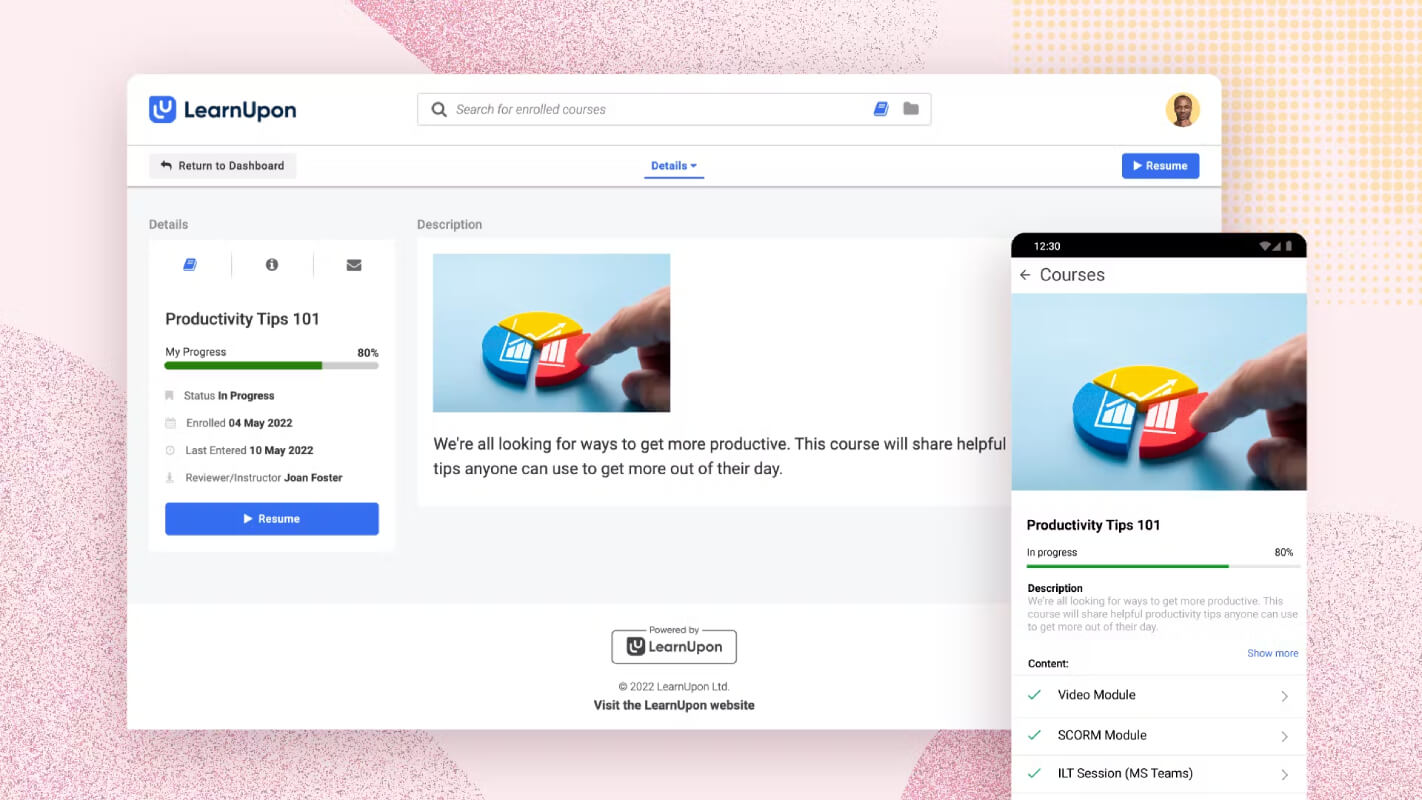This screenshot has height=800, width=1422.
Task: Tap the Courses heading on mobile
Action: [1072, 275]
